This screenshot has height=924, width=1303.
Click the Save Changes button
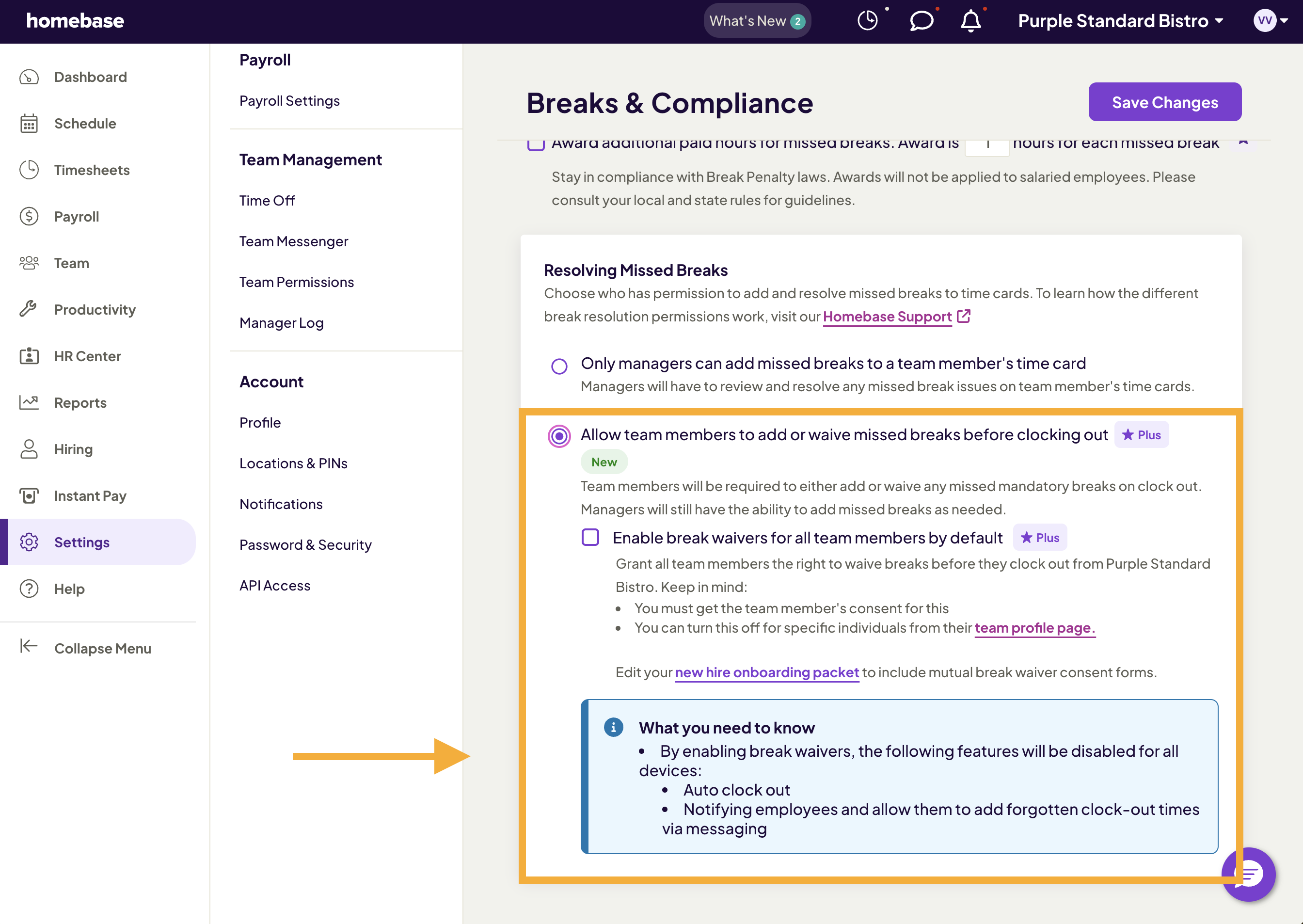1165,102
